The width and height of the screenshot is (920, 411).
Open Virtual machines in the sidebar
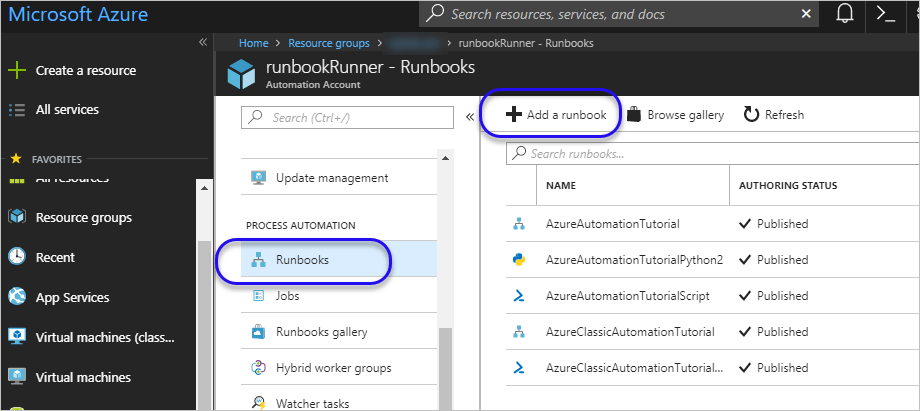coord(83,377)
